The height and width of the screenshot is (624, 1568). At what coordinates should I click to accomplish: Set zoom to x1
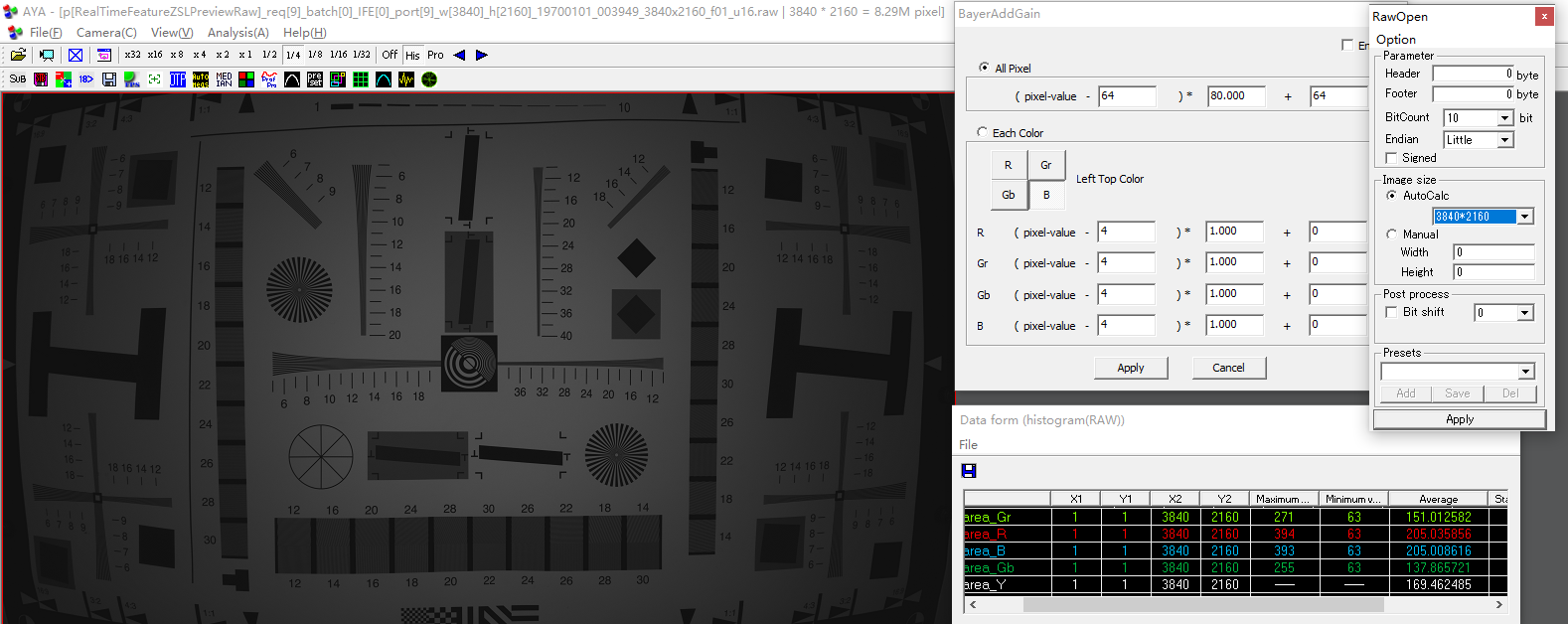(x=244, y=56)
